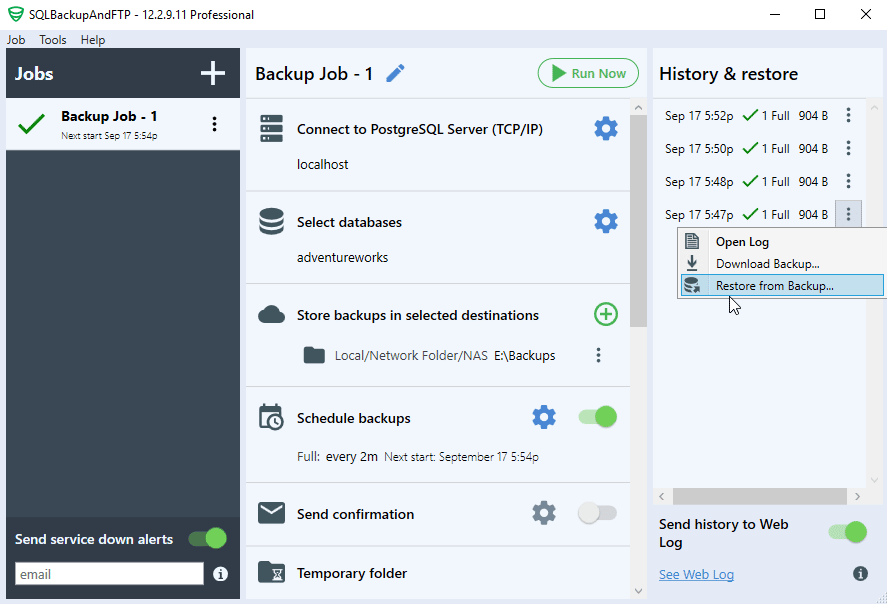The image size is (887, 604).
Task: Open the Sep 17 5:52p history entry menu
Action: [x=848, y=114]
